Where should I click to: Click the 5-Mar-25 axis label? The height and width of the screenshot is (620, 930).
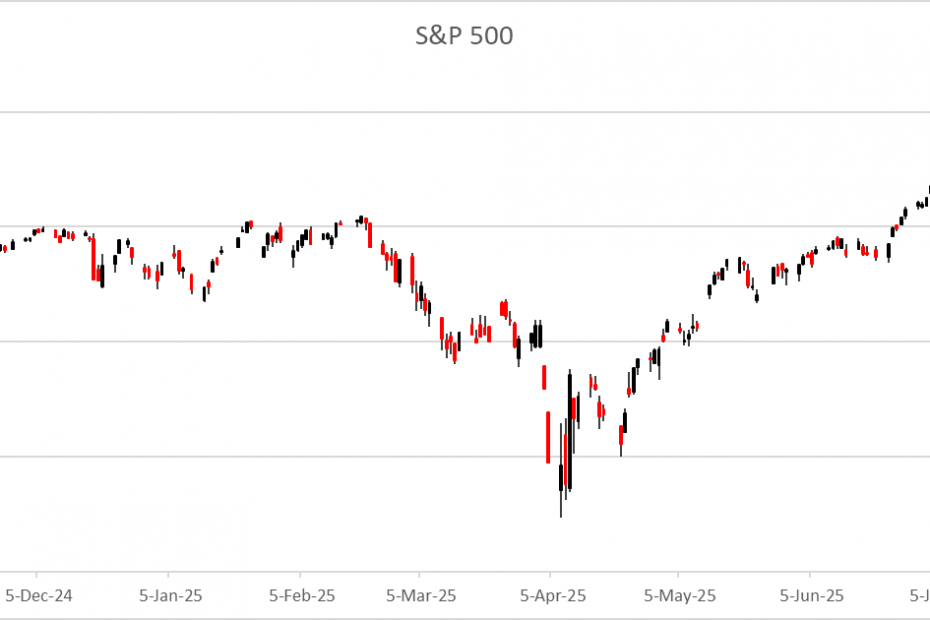click(x=422, y=595)
